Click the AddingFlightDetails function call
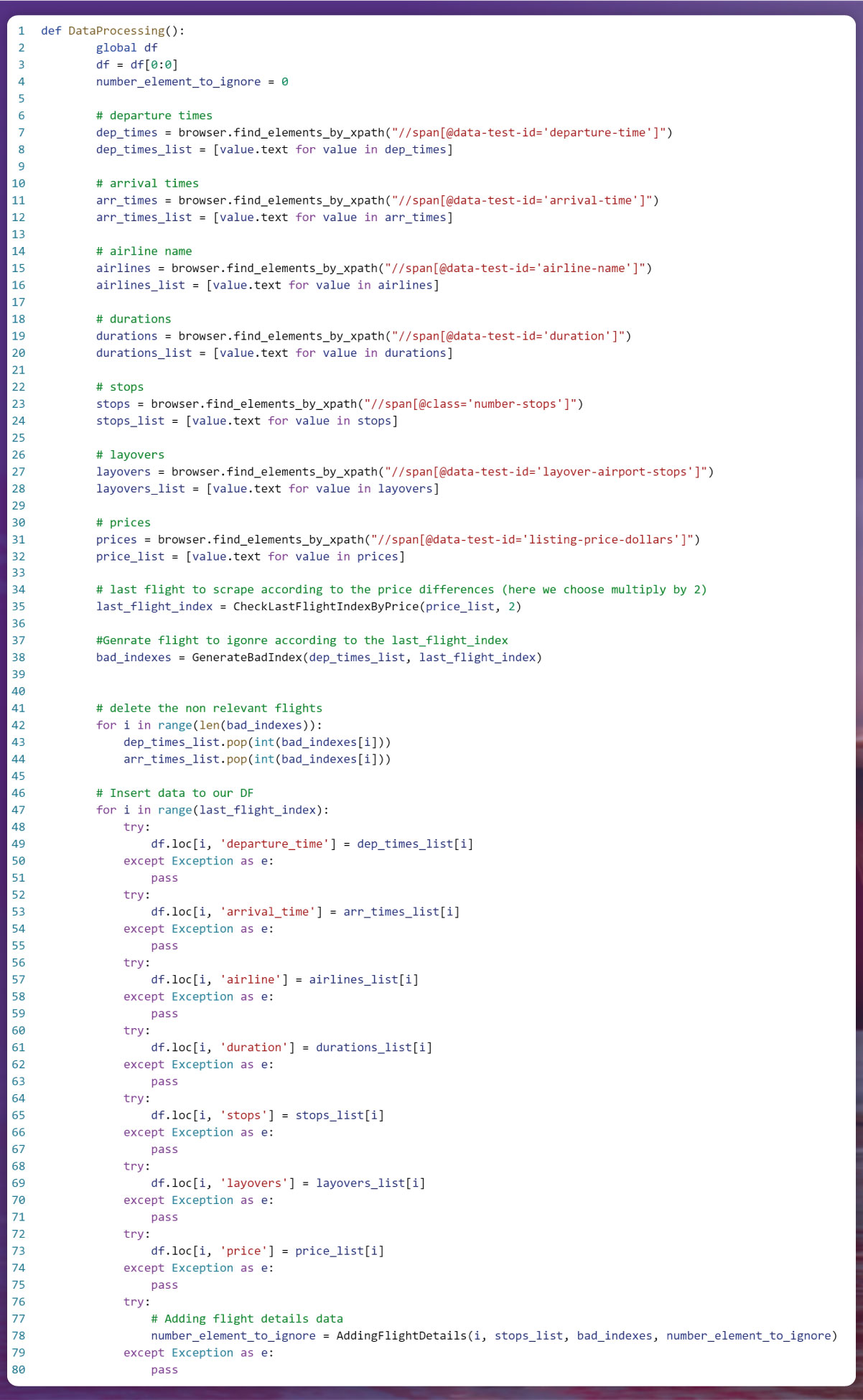This screenshot has width=863, height=1400. tap(587, 1337)
